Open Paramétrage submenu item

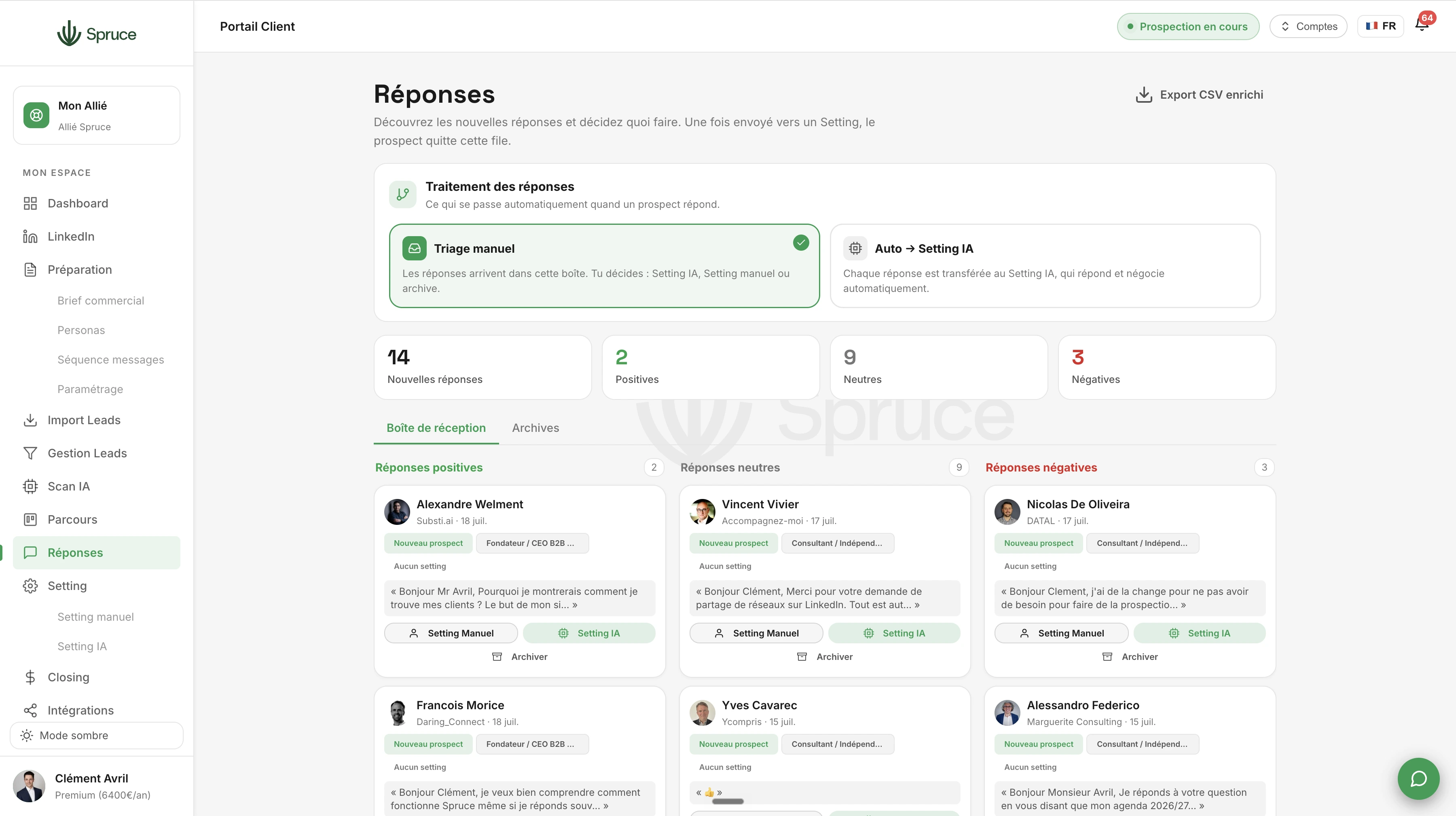click(91, 389)
